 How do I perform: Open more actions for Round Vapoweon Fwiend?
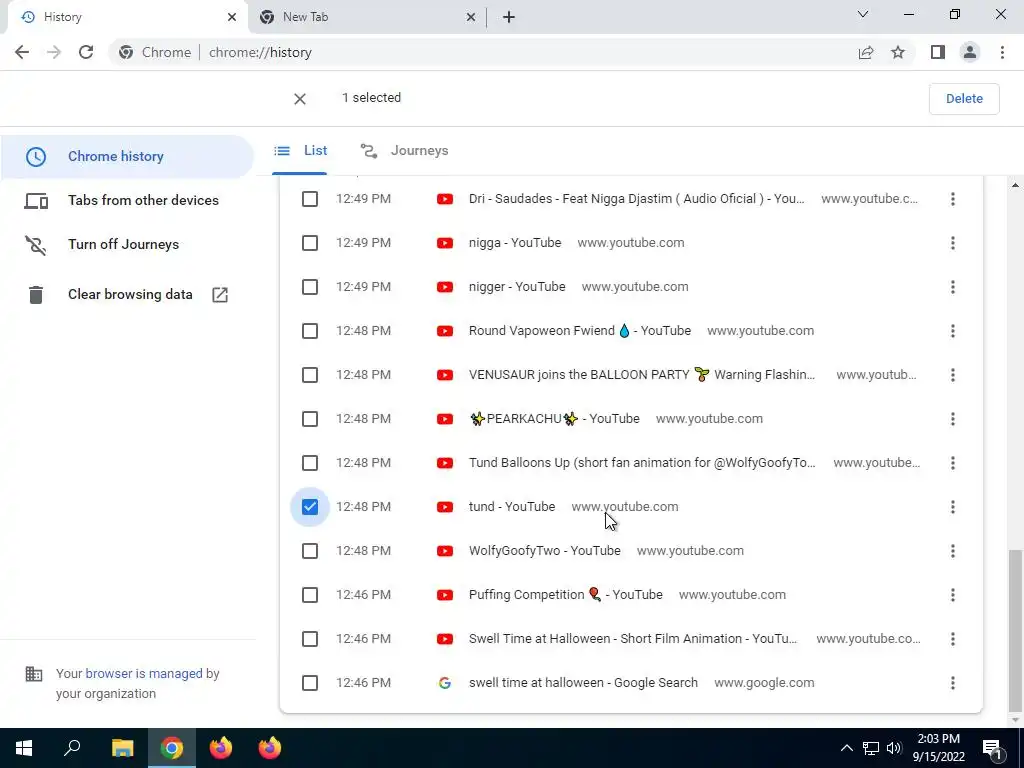tap(953, 331)
